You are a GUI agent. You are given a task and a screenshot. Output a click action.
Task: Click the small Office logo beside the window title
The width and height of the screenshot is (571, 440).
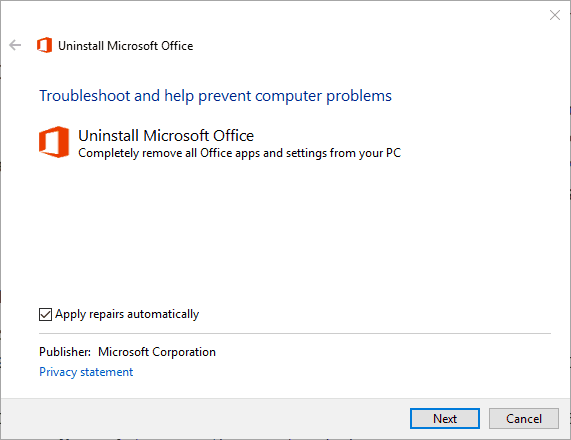(44, 45)
